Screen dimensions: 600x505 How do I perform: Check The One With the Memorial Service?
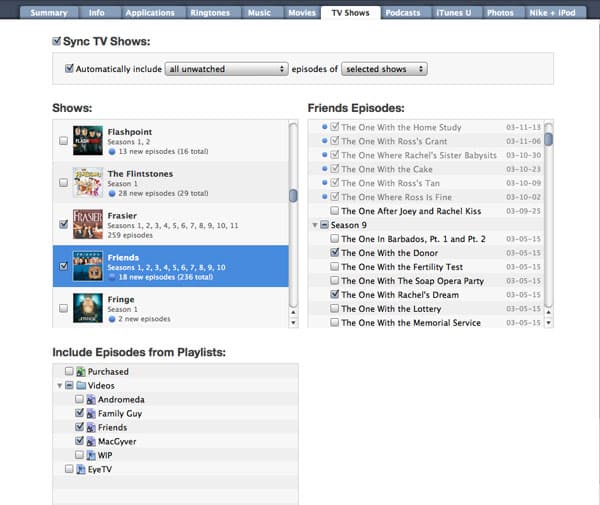tap(334, 322)
